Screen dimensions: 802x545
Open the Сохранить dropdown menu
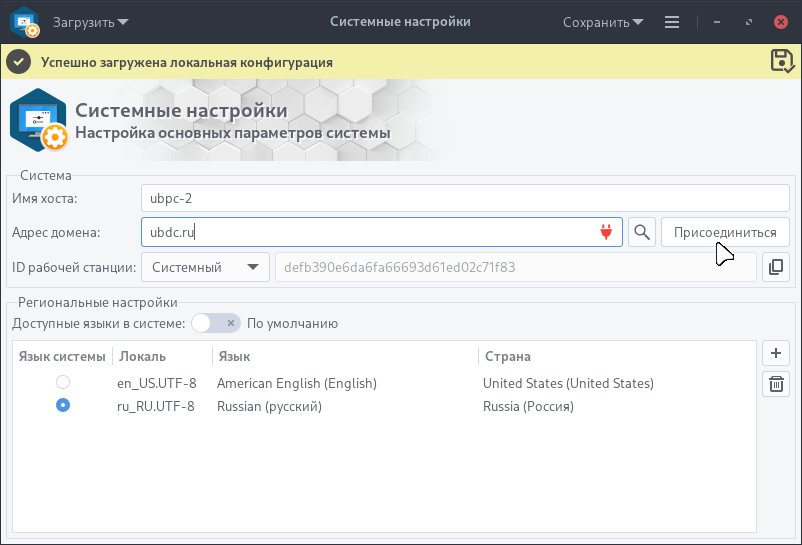[603, 22]
